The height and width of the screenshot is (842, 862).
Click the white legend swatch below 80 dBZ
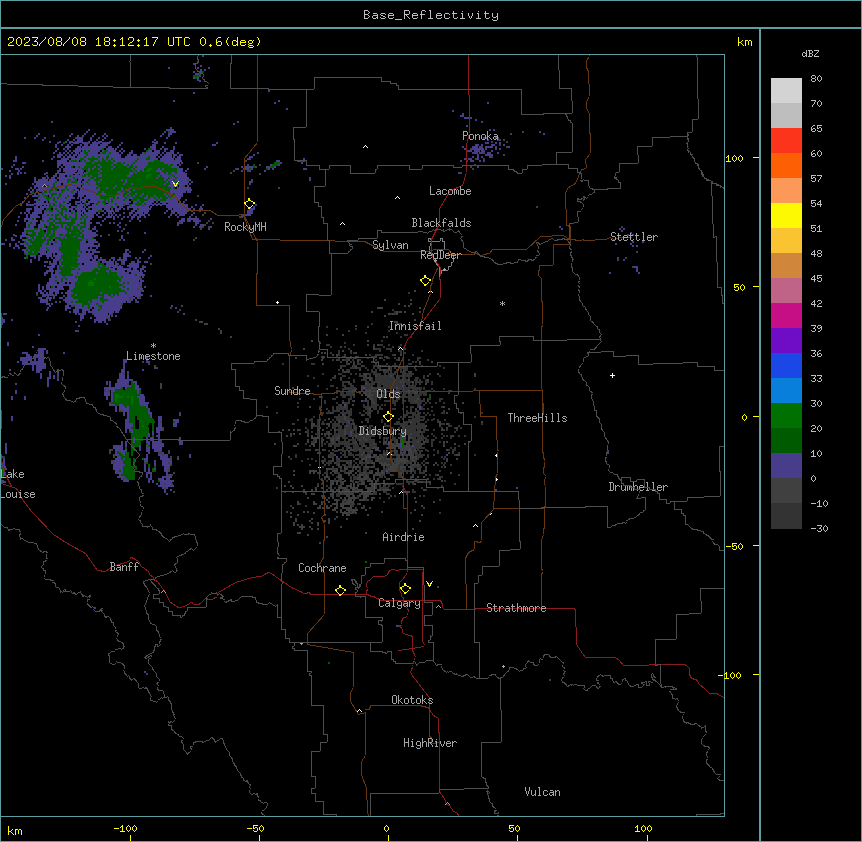(x=786, y=91)
